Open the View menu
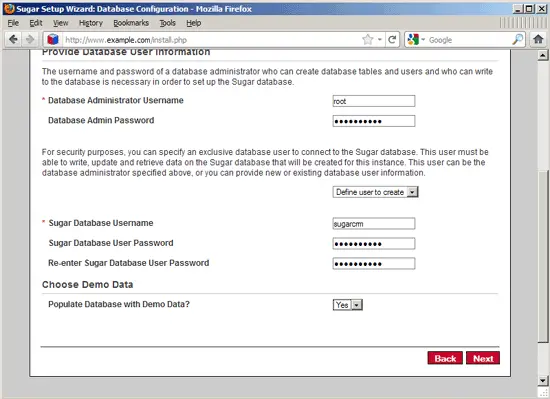The image size is (550, 399). [60, 23]
